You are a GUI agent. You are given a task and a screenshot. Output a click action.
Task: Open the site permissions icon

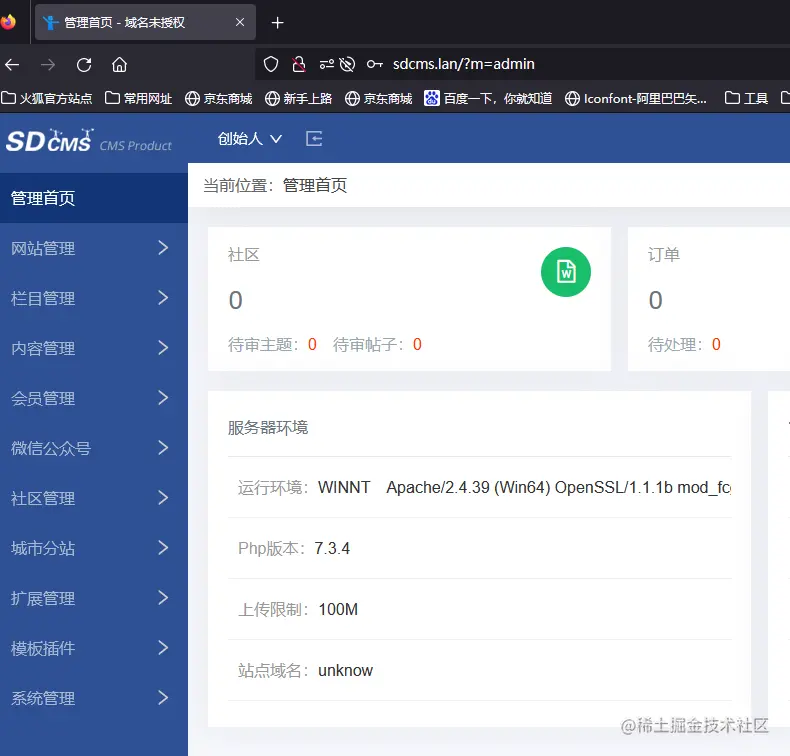click(326, 64)
